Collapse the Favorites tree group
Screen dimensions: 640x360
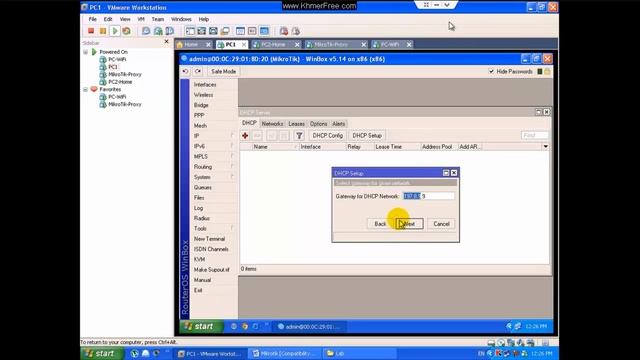coord(85,89)
